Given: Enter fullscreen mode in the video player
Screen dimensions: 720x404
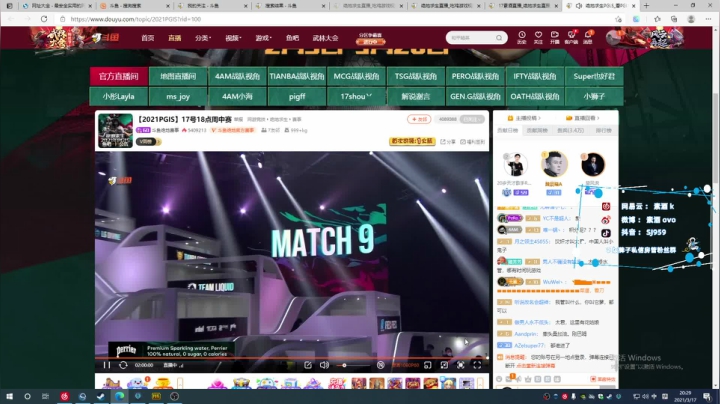Looking at the screenshot, I should [477, 365].
